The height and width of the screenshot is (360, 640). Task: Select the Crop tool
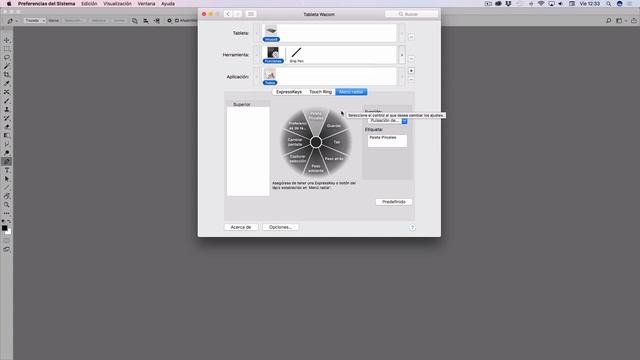7,75
